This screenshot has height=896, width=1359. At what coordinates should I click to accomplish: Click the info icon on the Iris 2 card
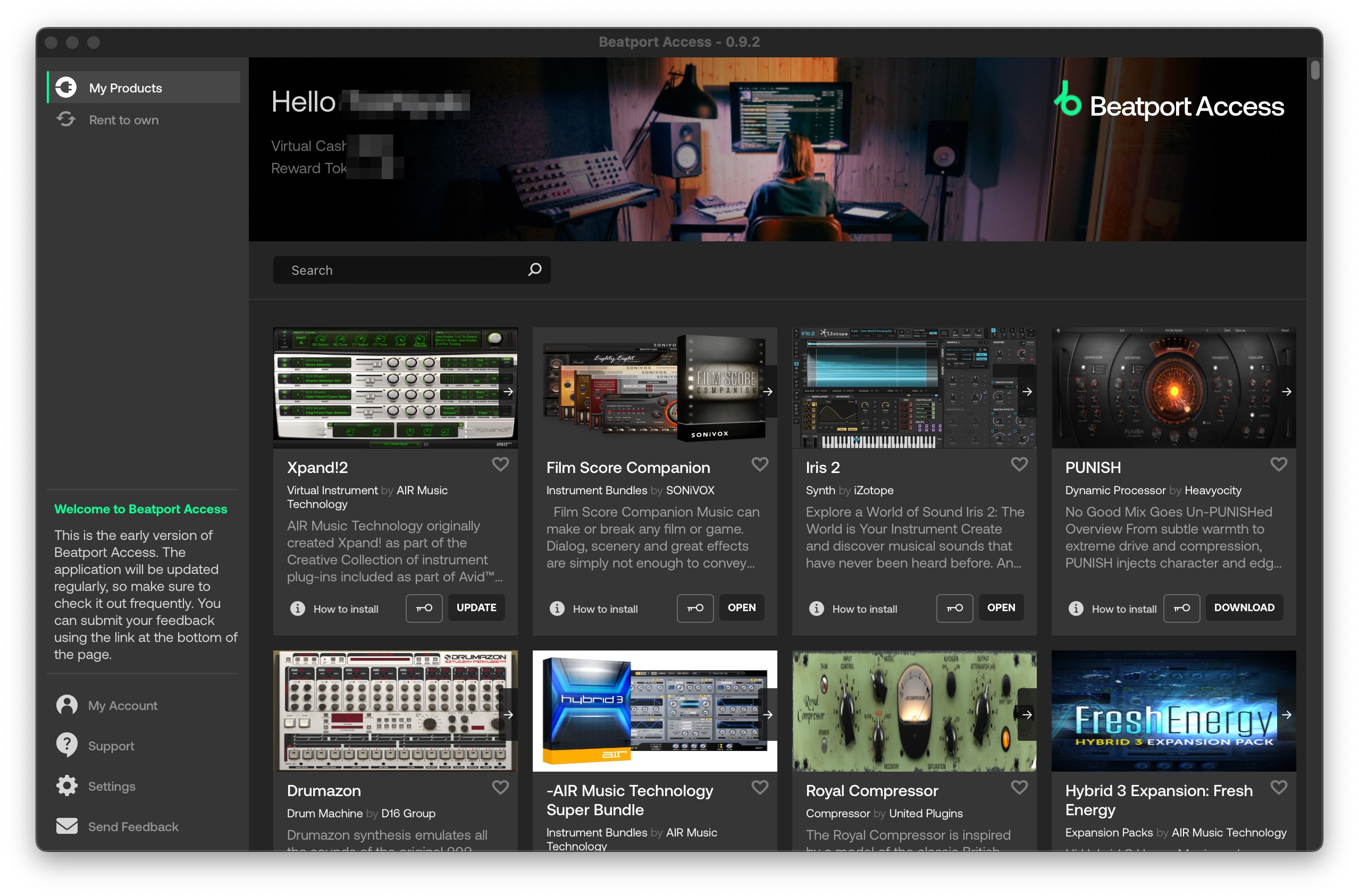[x=816, y=608]
